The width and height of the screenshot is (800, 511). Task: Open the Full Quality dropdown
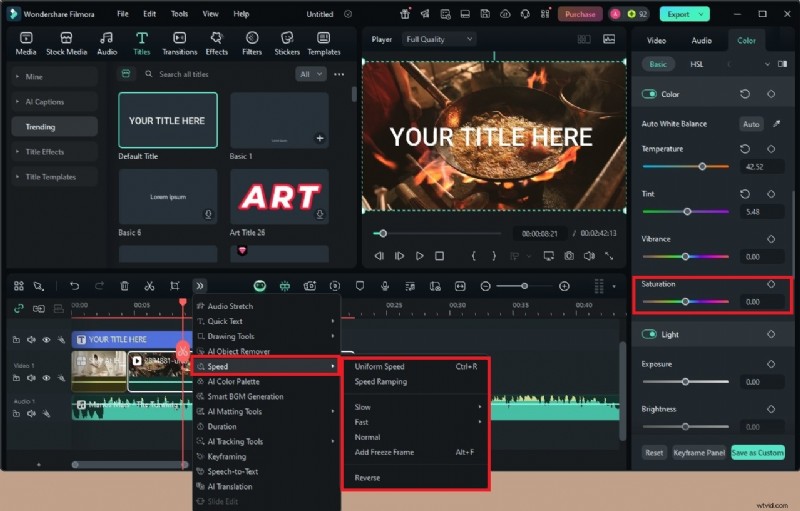tap(439, 39)
